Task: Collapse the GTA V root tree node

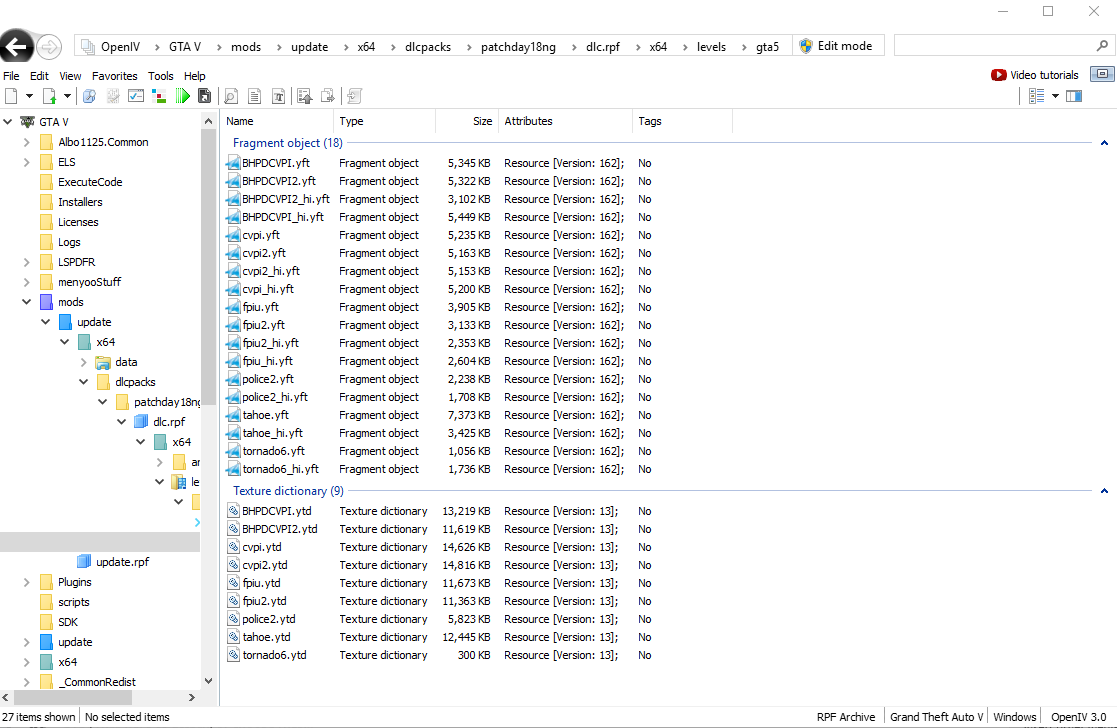Action: tap(8, 122)
